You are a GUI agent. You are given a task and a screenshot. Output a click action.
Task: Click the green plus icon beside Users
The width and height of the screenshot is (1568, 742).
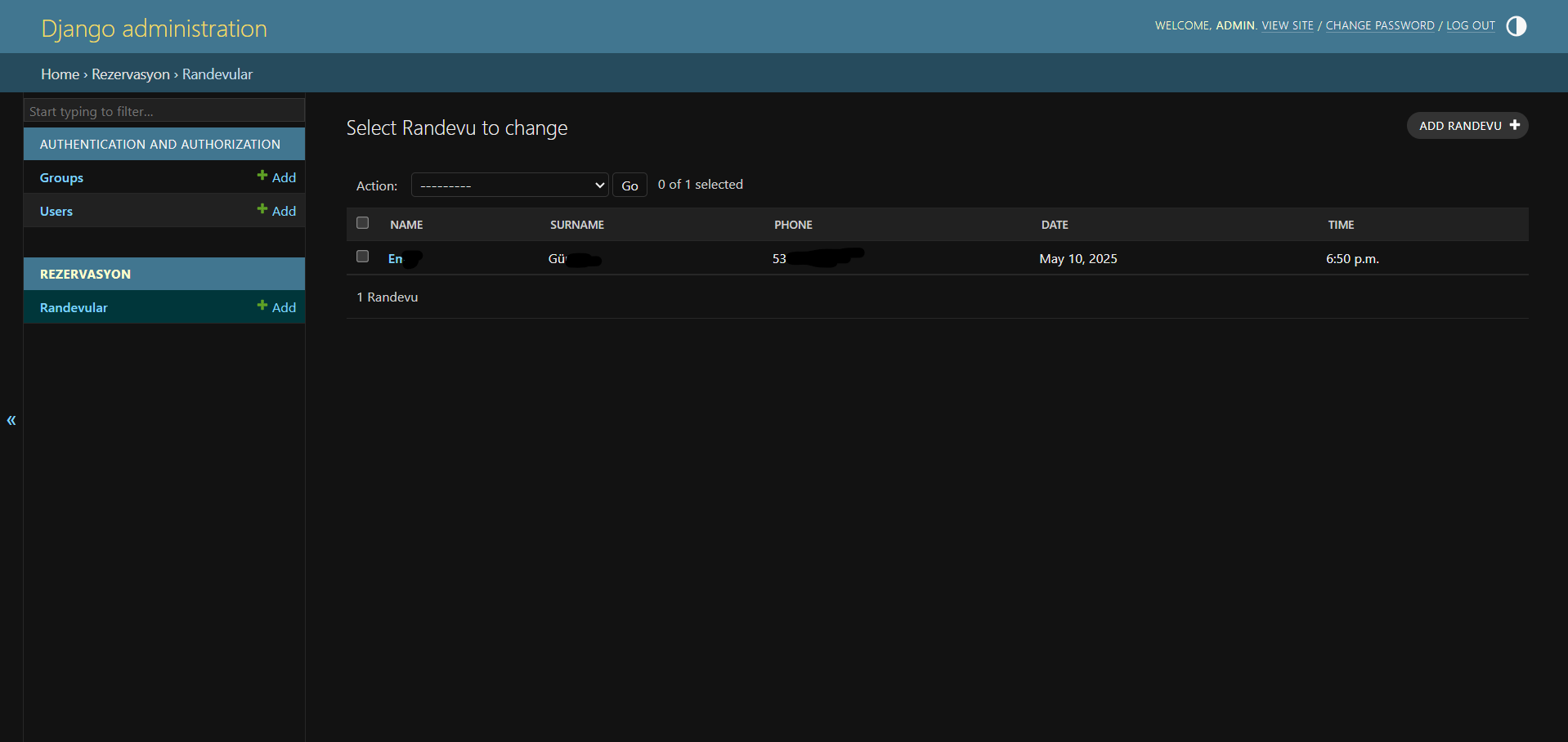262,208
